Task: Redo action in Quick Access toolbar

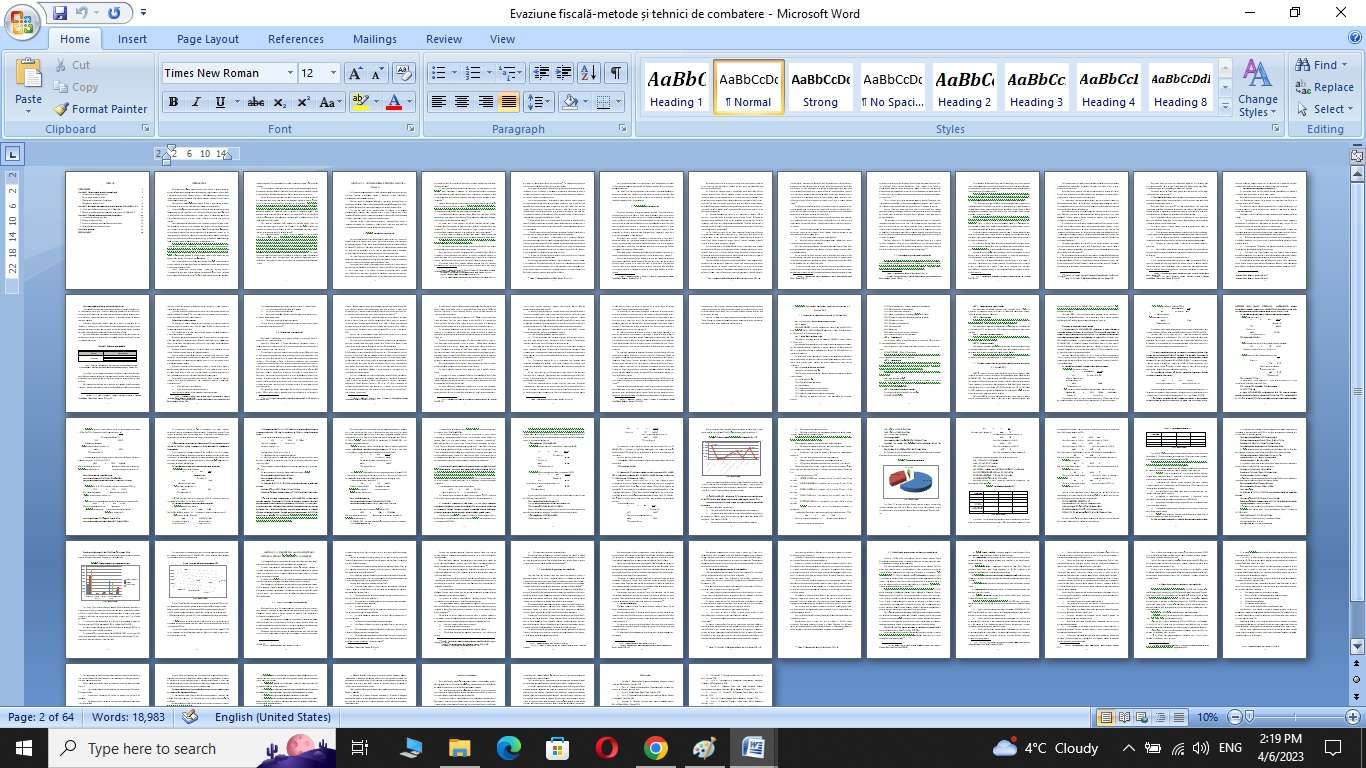Action: (x=113, y=13)
